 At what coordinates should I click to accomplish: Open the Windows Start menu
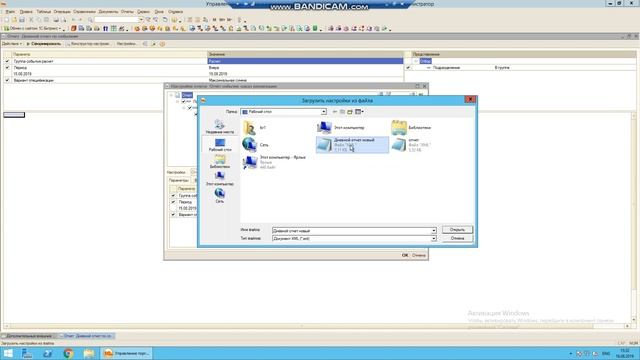point(7,353)
